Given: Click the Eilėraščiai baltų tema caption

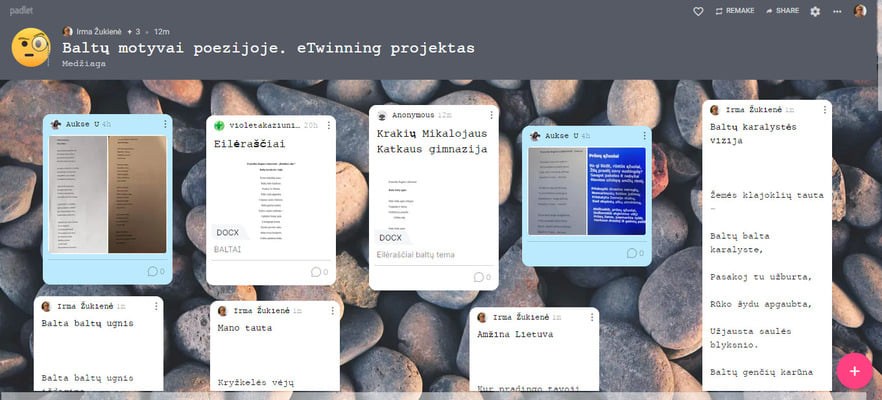Looking at the screenshot, I should pyautogui.click(x=416, y=255).
